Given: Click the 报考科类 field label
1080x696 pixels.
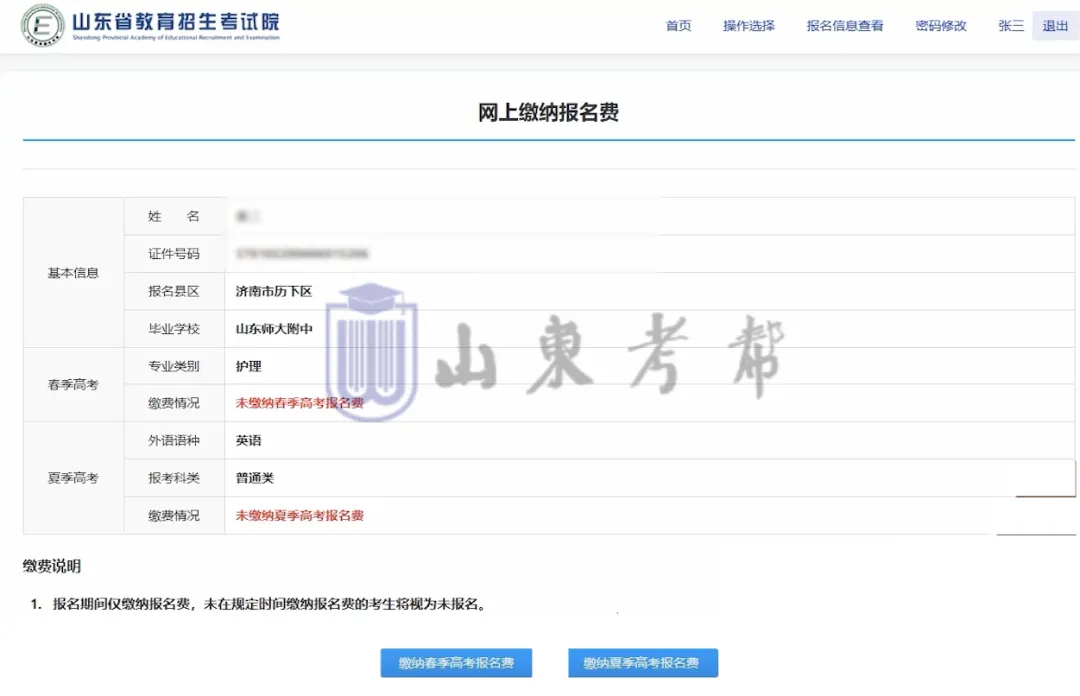Looking at the screenshot, I should click(174, 478).
